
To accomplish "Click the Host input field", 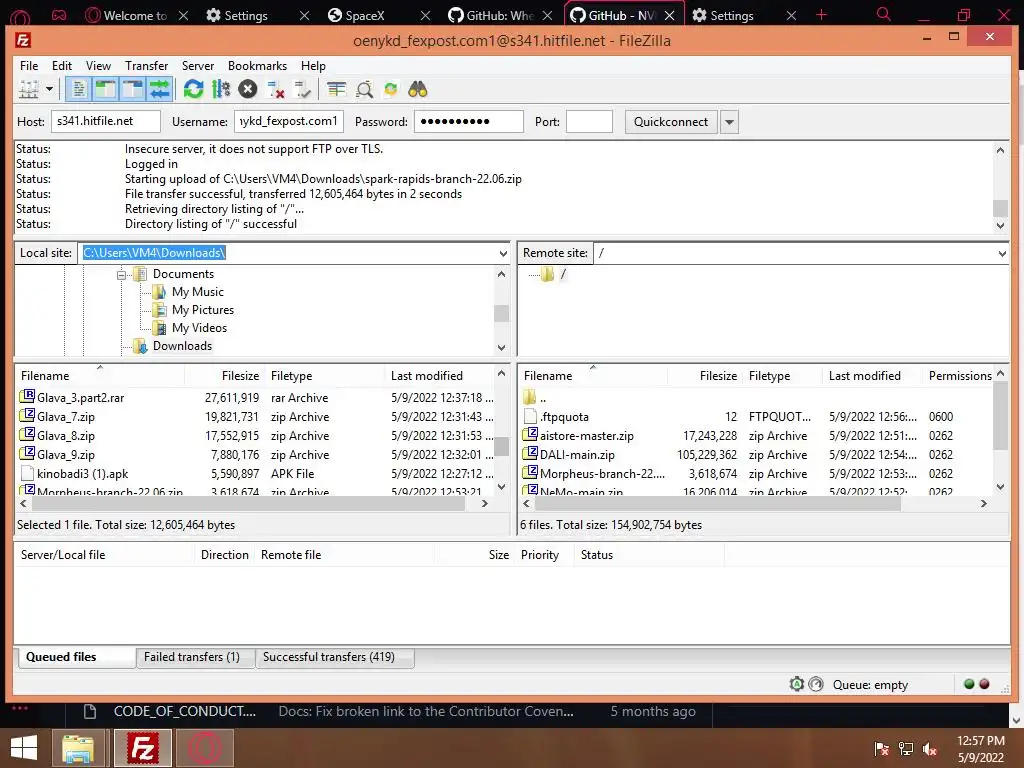I will [x=106, y=121].
